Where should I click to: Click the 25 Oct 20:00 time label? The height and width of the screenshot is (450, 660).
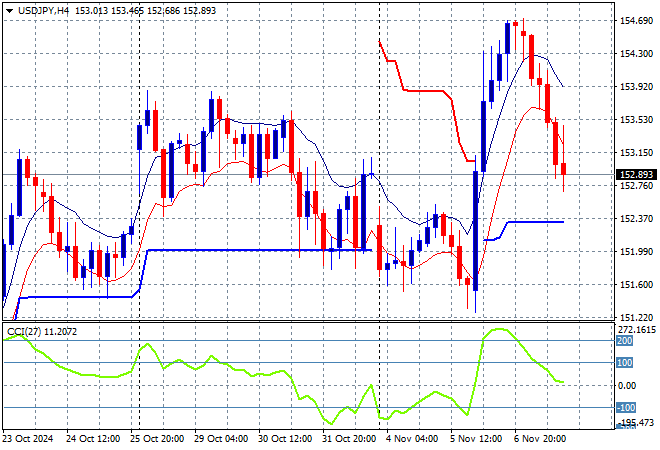(157, 439)
